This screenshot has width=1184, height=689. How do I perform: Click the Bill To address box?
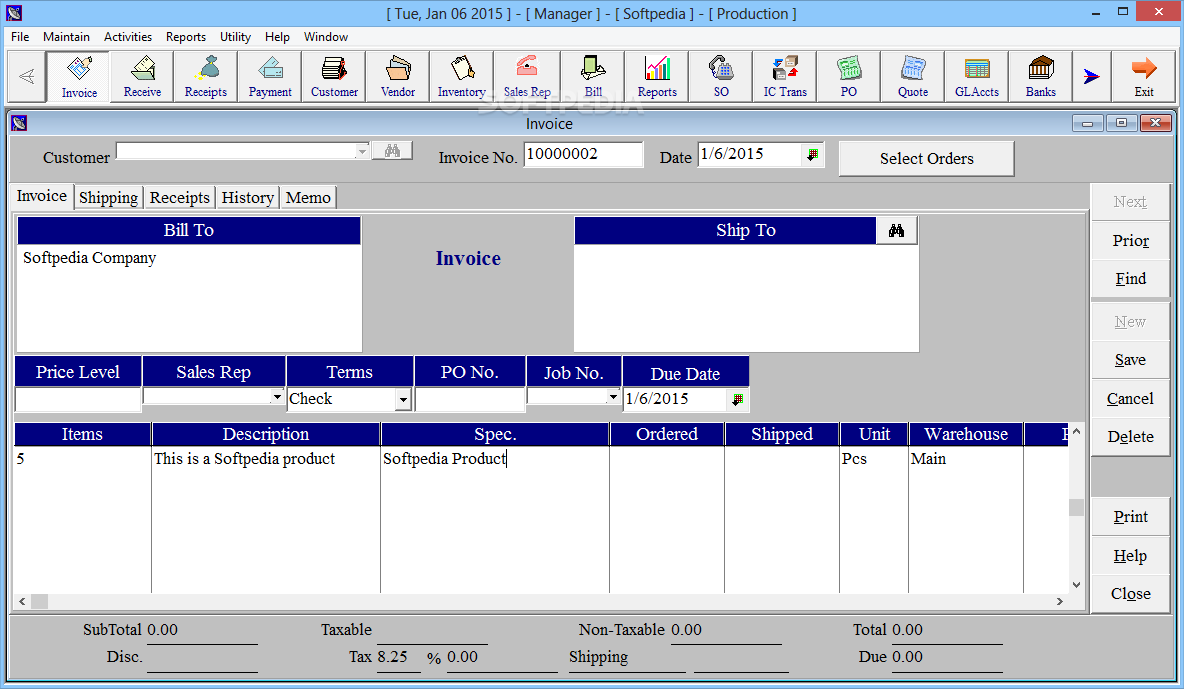click(189, 298)
